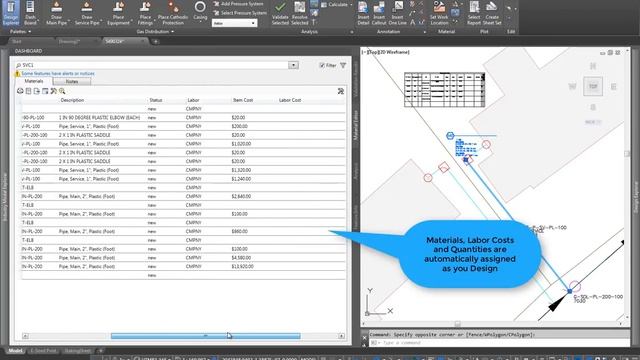Select the Draw Service Pipe tool
This screenshot has height=360, width=640.
(87, 13)
